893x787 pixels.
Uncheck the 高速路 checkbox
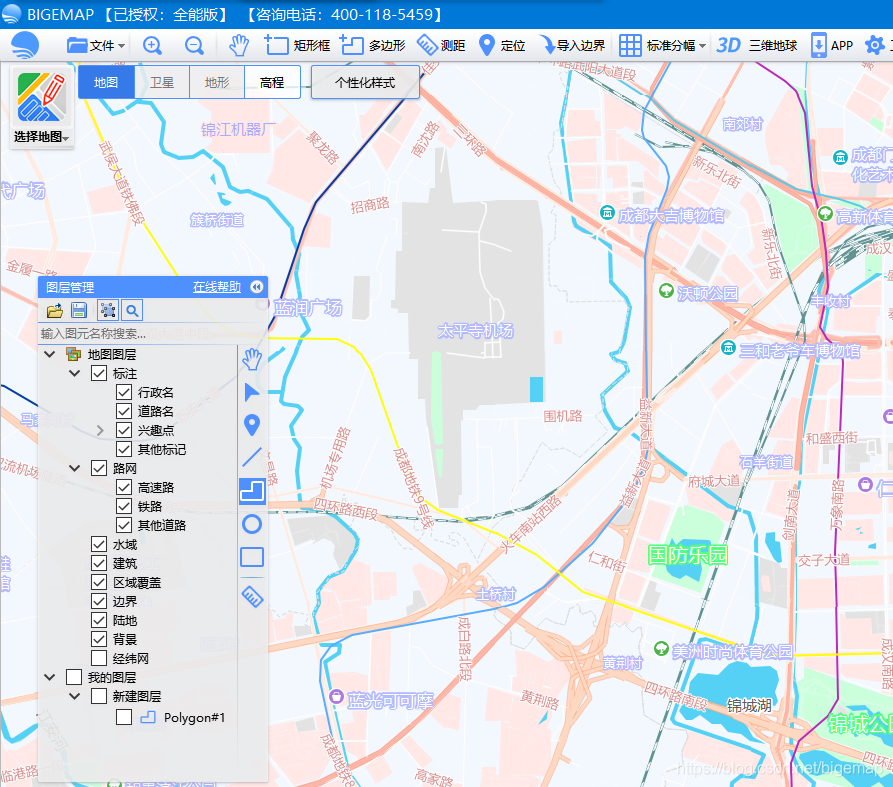124,487
